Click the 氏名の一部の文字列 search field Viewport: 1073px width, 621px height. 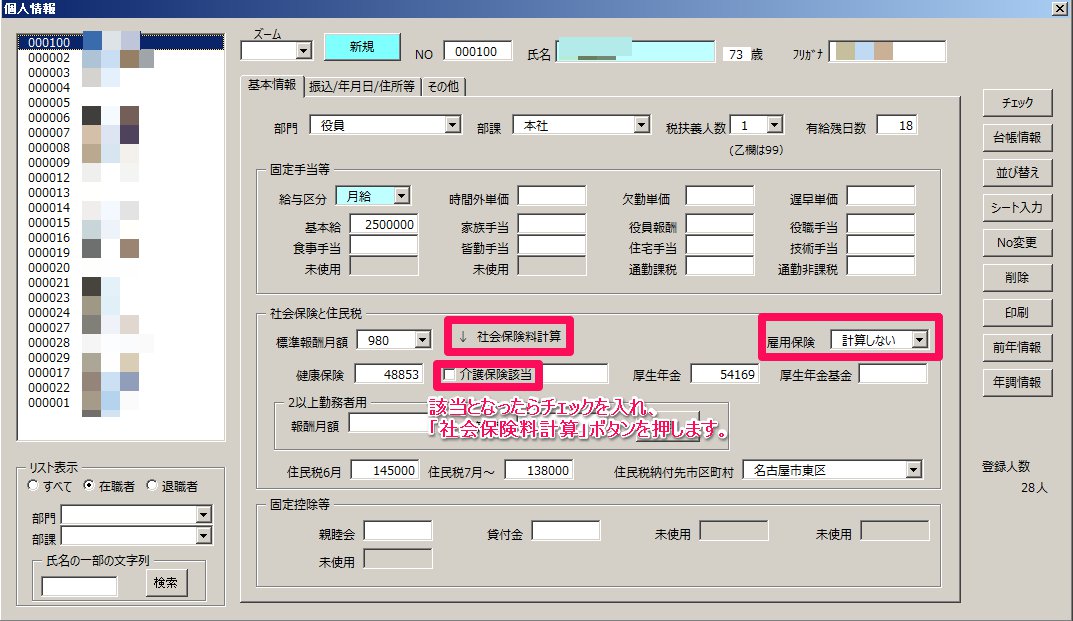[x=79, y=586]
